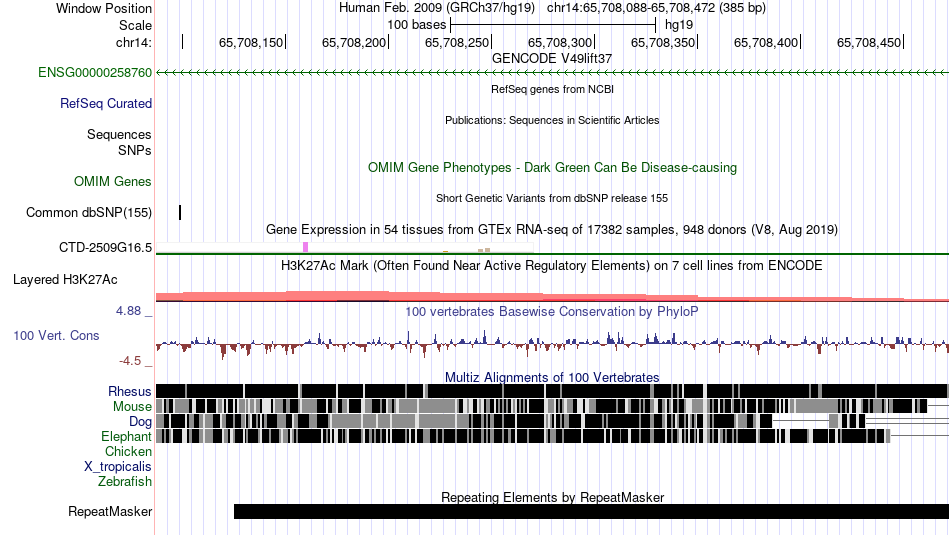Click the chr14: ruler label
The image size is (950, 535).
tap(134, 42)
